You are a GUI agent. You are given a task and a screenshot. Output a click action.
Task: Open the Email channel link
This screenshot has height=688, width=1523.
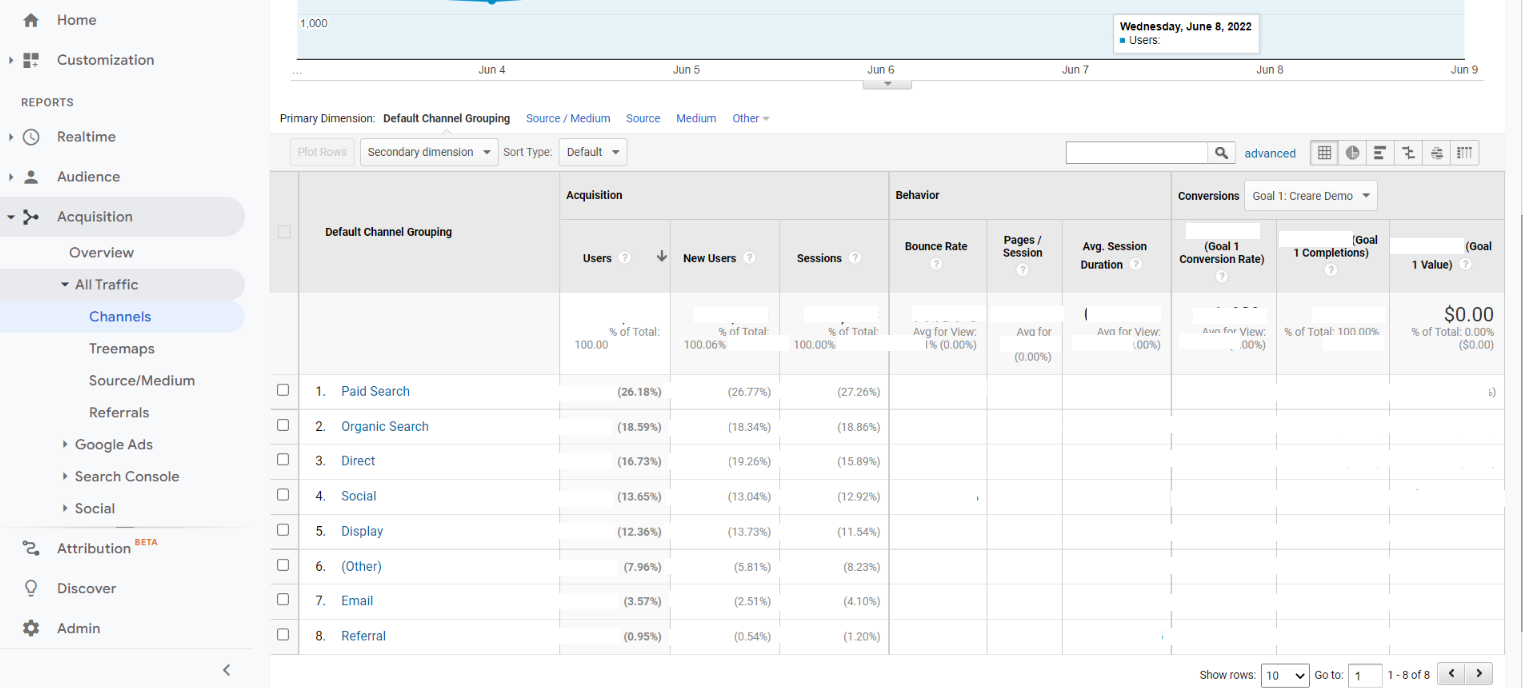[357, 601]
